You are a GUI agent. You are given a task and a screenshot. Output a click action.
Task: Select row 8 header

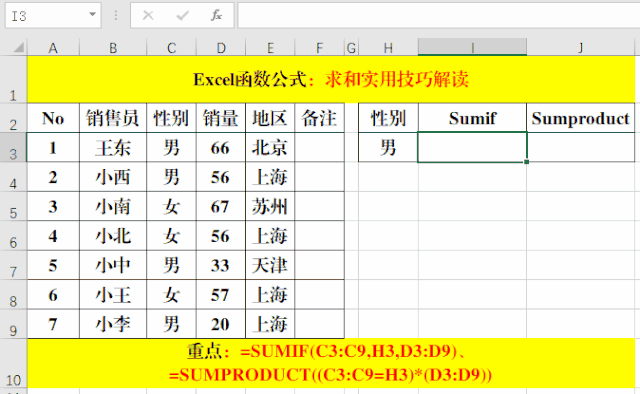click(13, 294)
